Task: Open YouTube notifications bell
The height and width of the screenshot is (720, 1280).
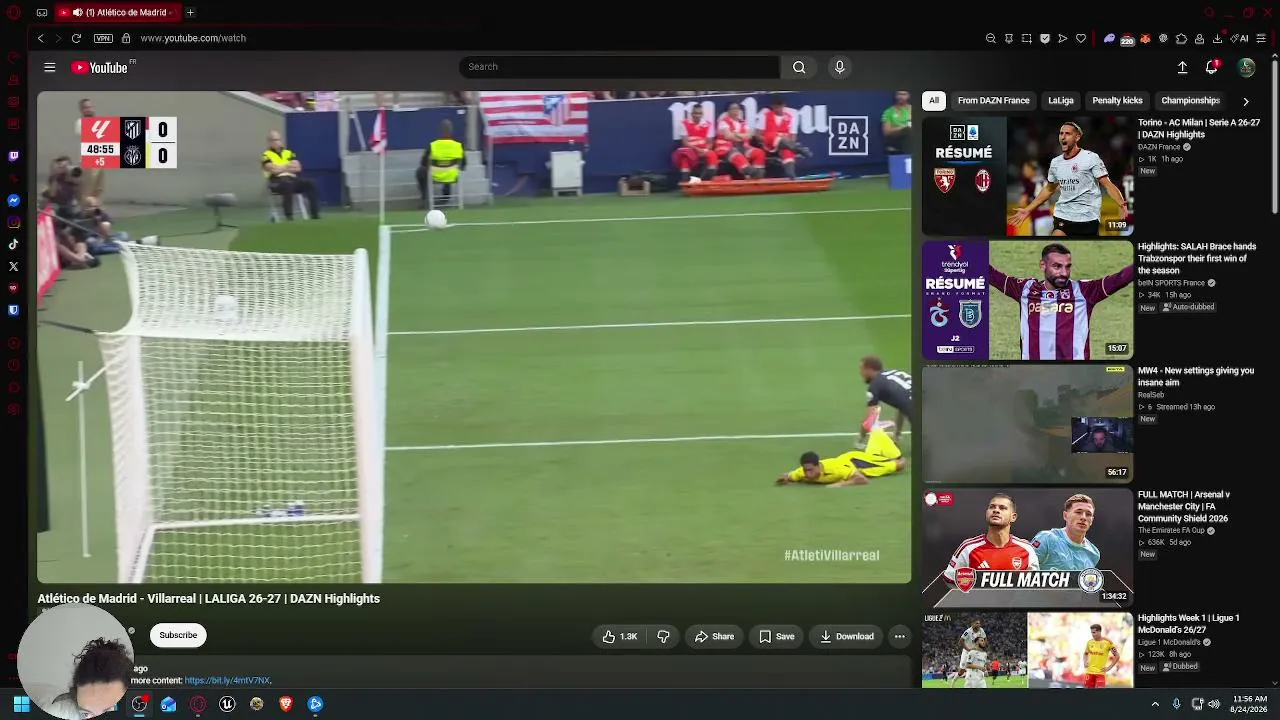Action: 1212,67
